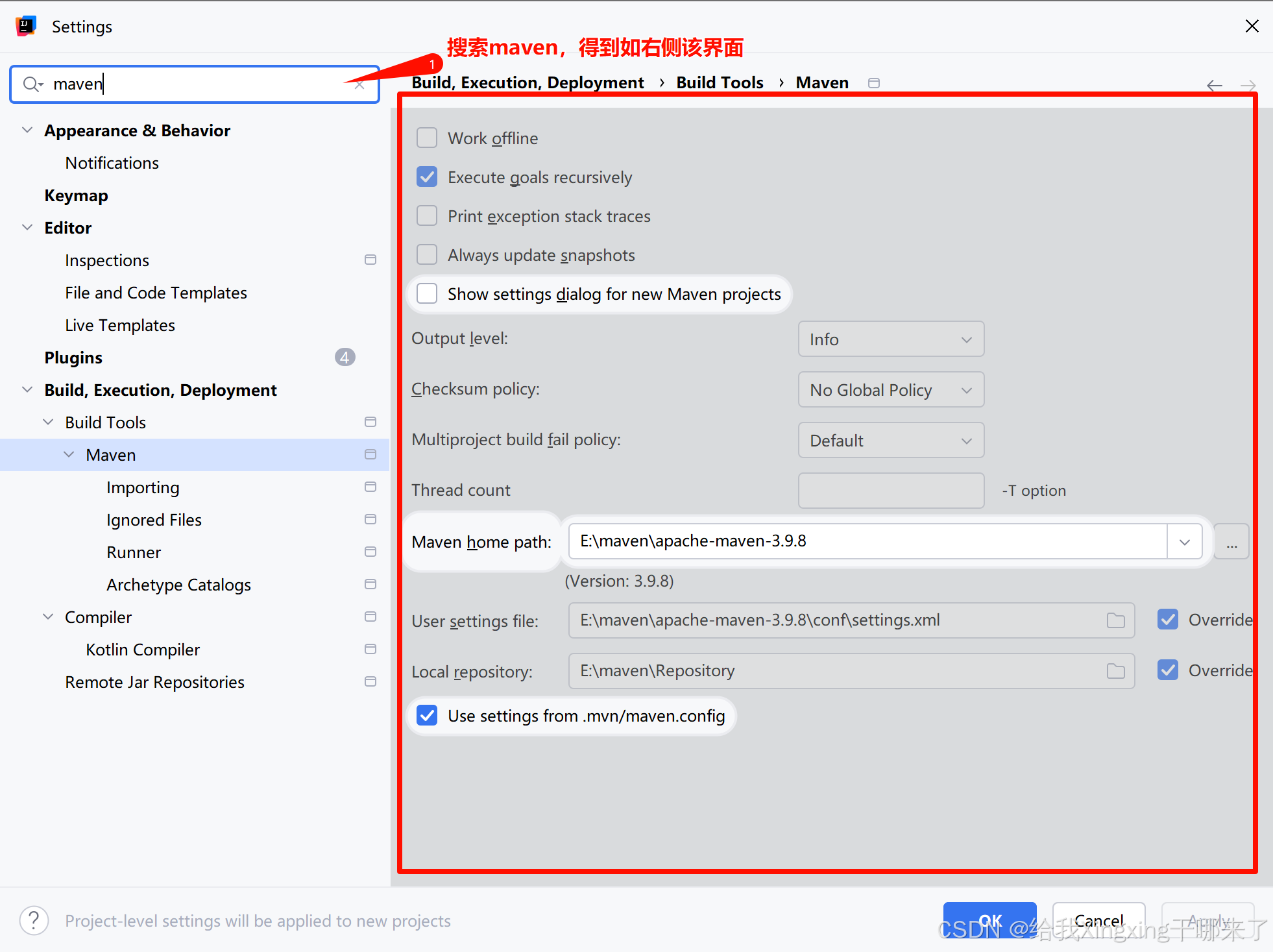Click the Maven home browse (...) button
The width and height of the screenshot is (1273, 952).
pyautogui.click(x=1231, y=542)
